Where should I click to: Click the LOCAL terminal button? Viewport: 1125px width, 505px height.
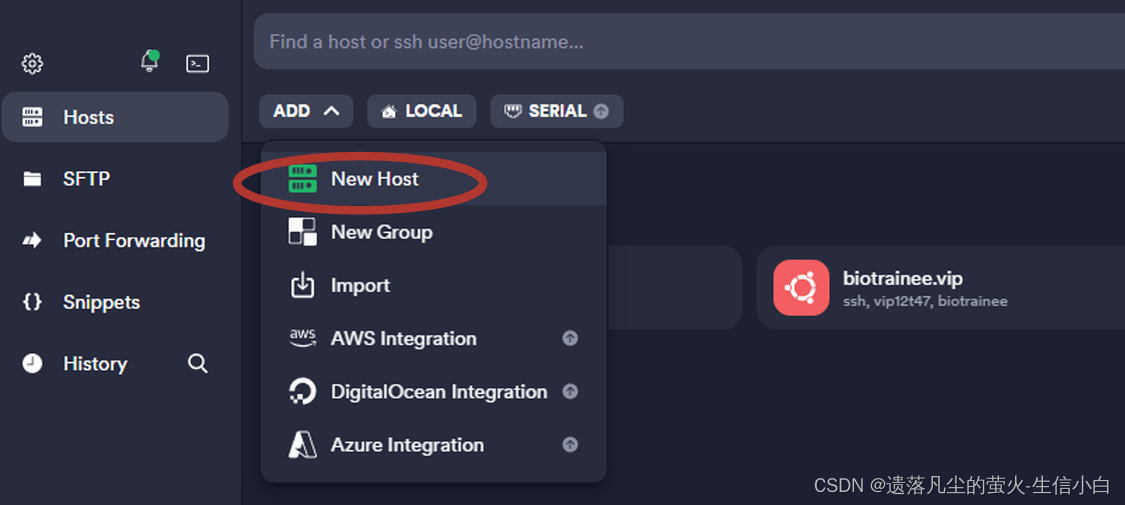click(x=421, y=111)
